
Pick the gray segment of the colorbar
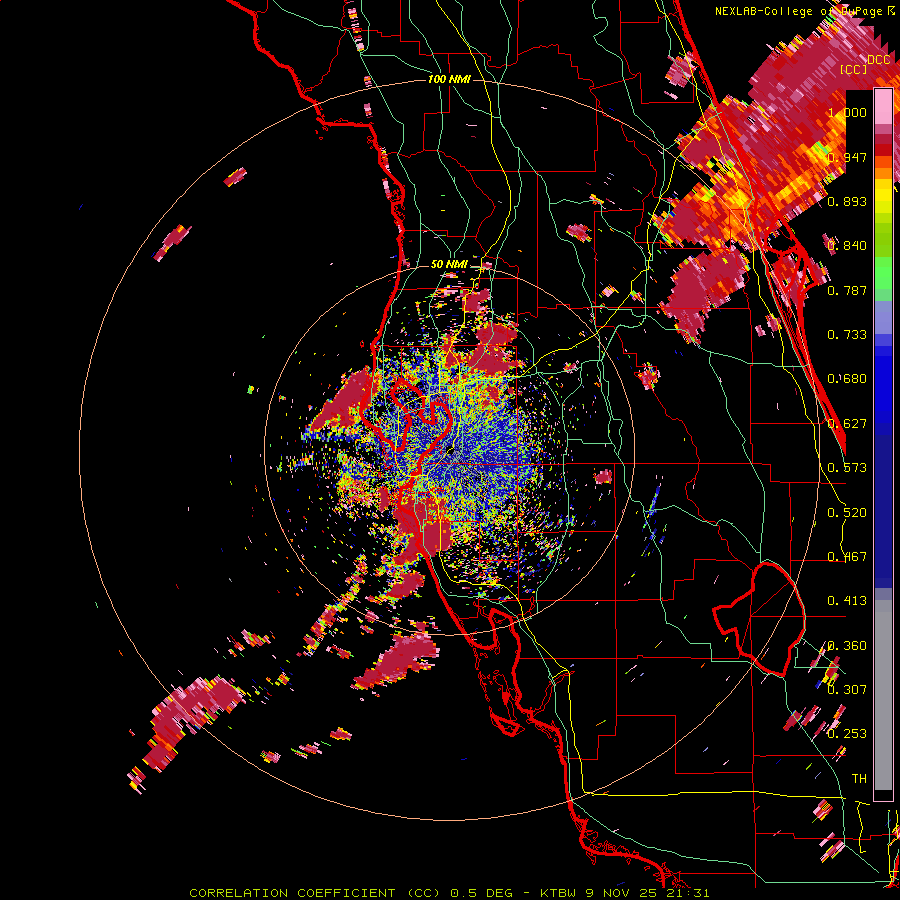pyautogui.click(x=883, y=695)
